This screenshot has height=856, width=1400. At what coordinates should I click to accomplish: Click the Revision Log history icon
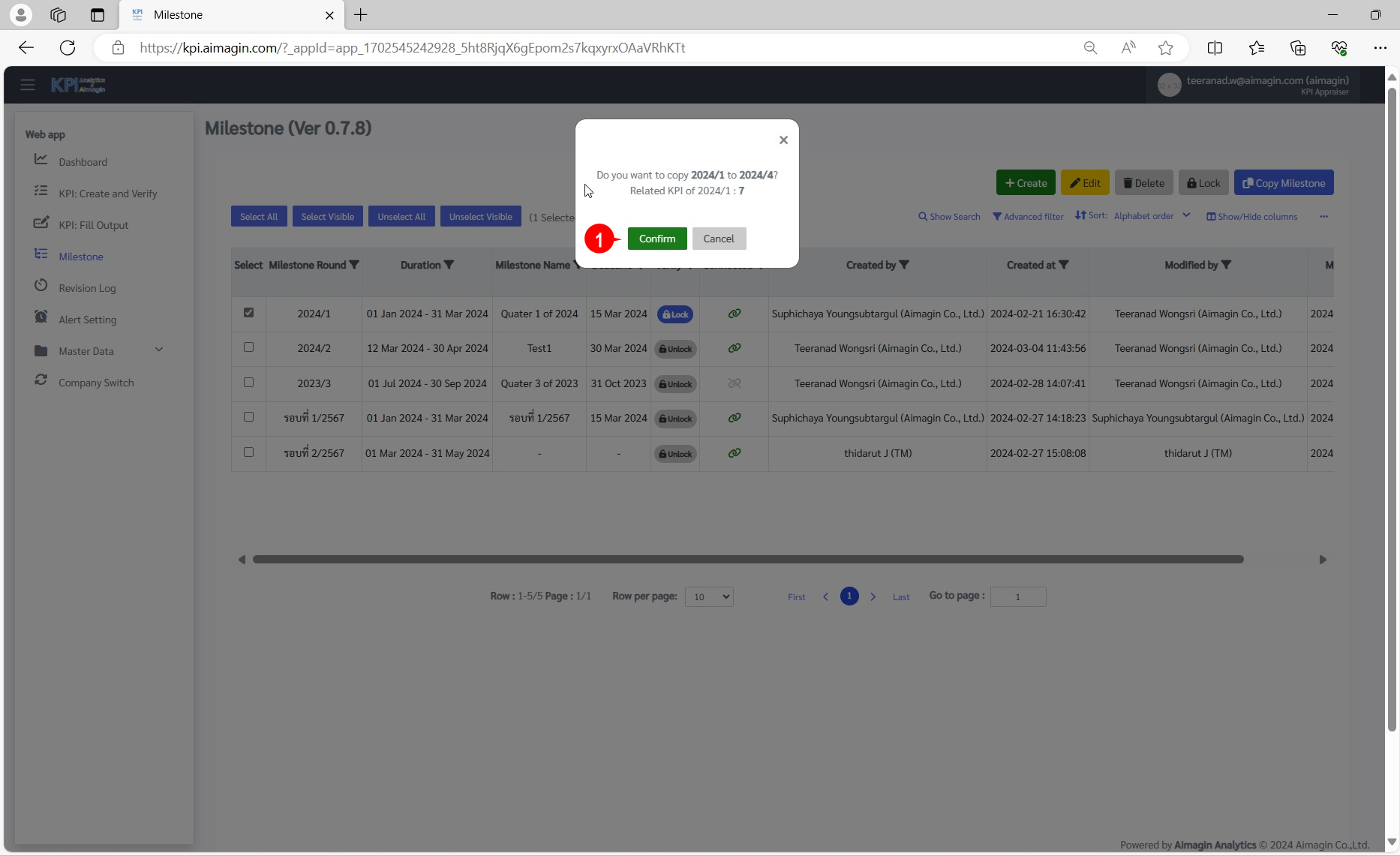pyautogui.click(x=41, y=286)
